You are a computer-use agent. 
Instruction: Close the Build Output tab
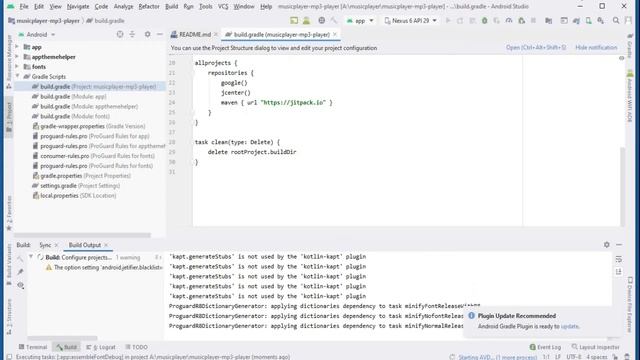(106, 245)
